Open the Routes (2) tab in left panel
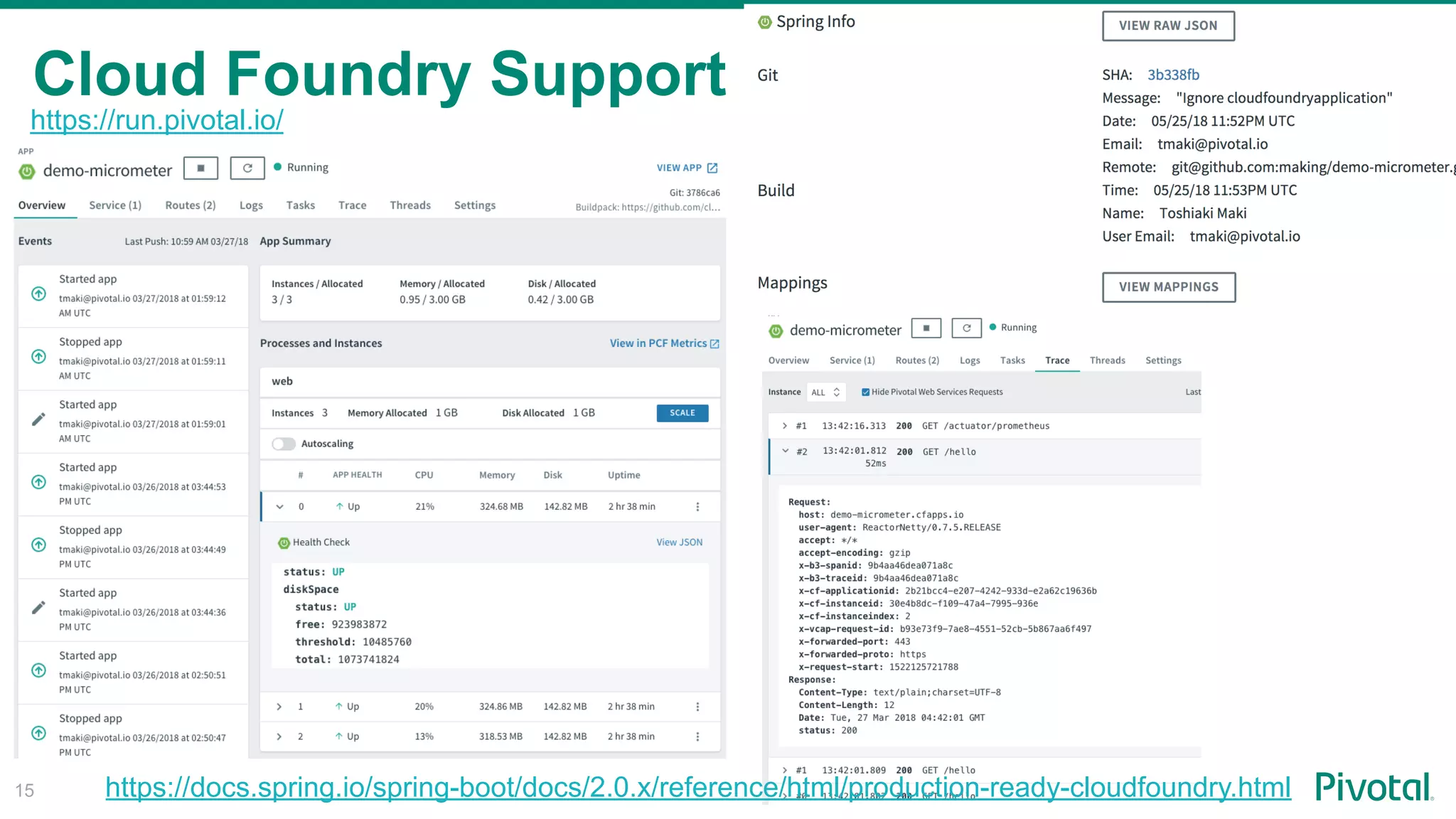 (x=191, y=205)
